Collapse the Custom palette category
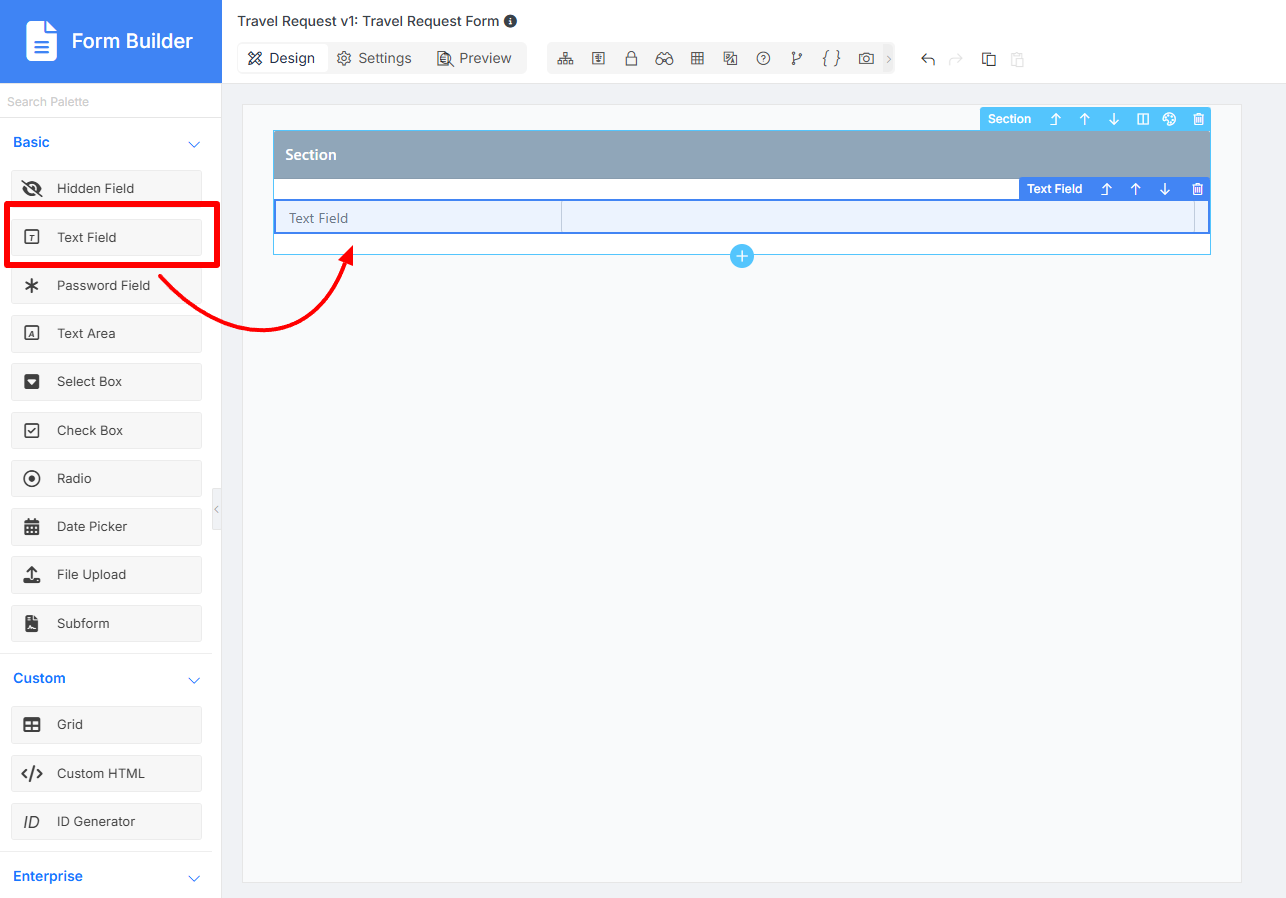 [x=194, y=680]
